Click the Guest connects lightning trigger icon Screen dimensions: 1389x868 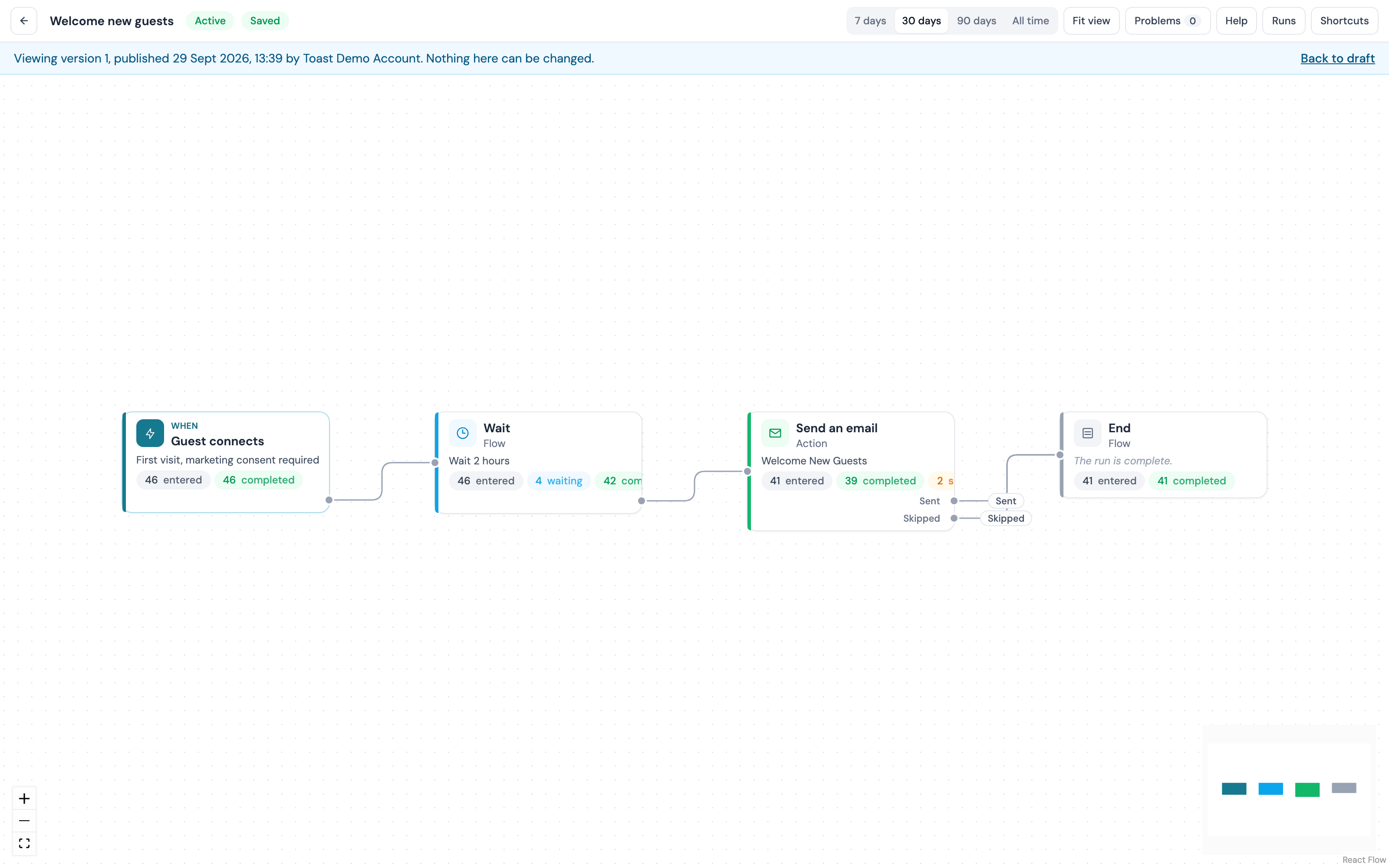[150, 433]
